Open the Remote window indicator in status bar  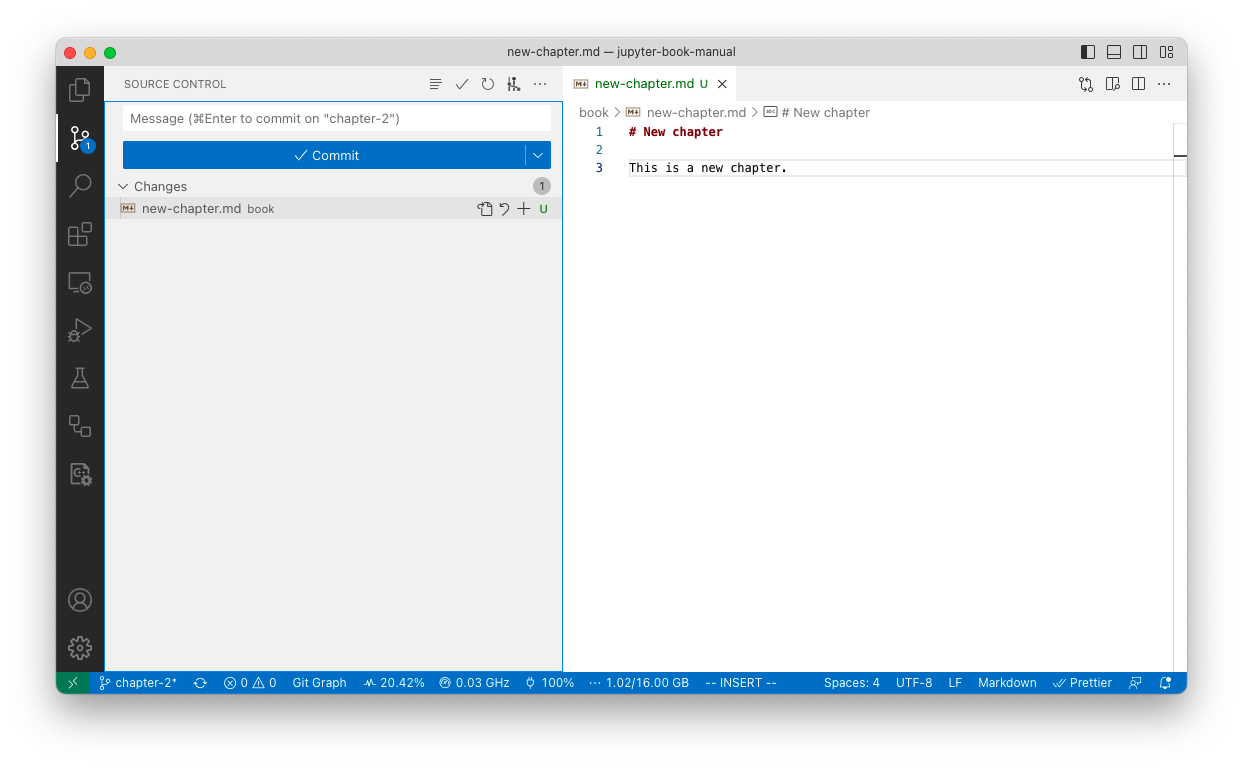click(72, 683)
